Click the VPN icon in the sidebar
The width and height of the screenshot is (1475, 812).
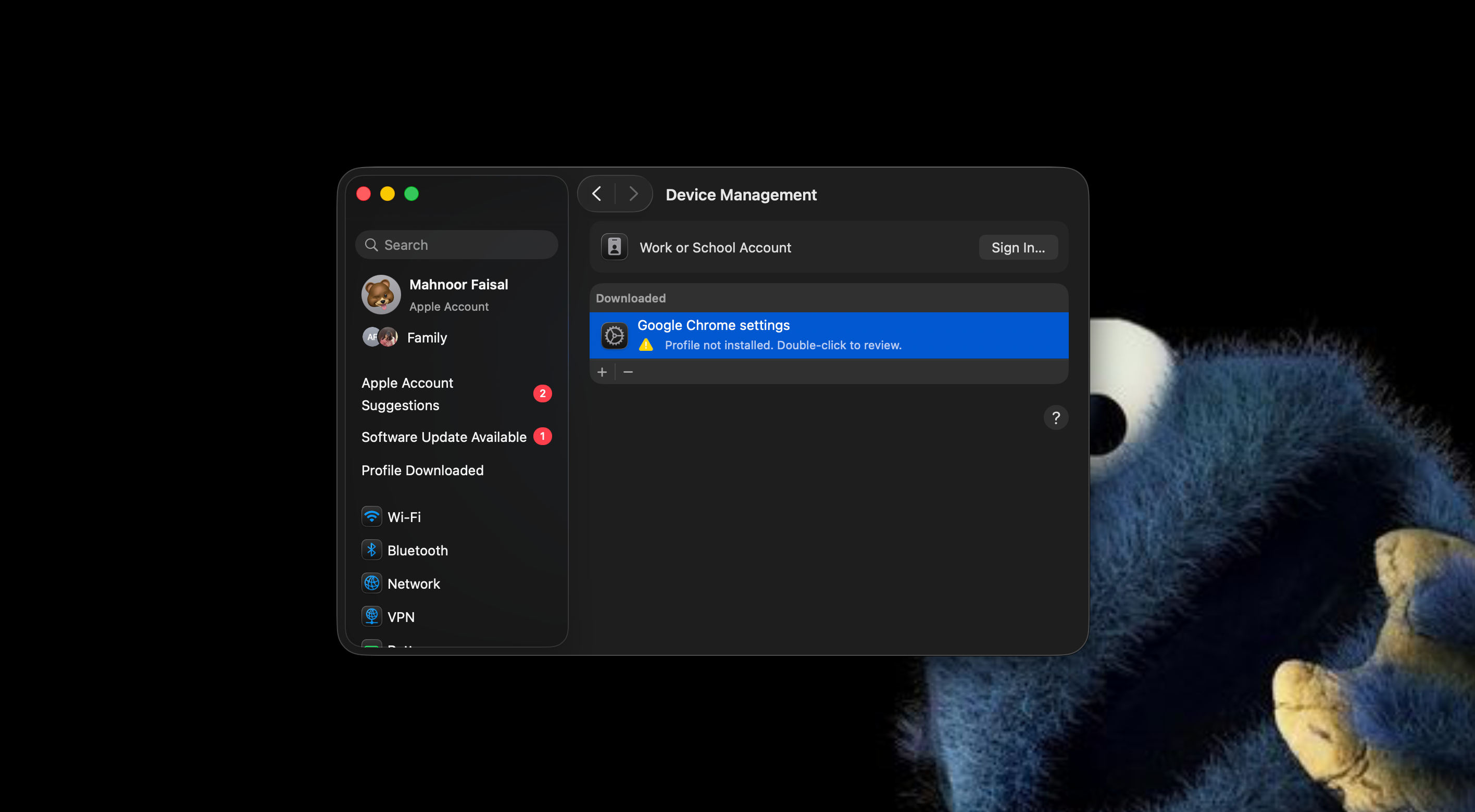pyautogui.click(x=371, y=616)
